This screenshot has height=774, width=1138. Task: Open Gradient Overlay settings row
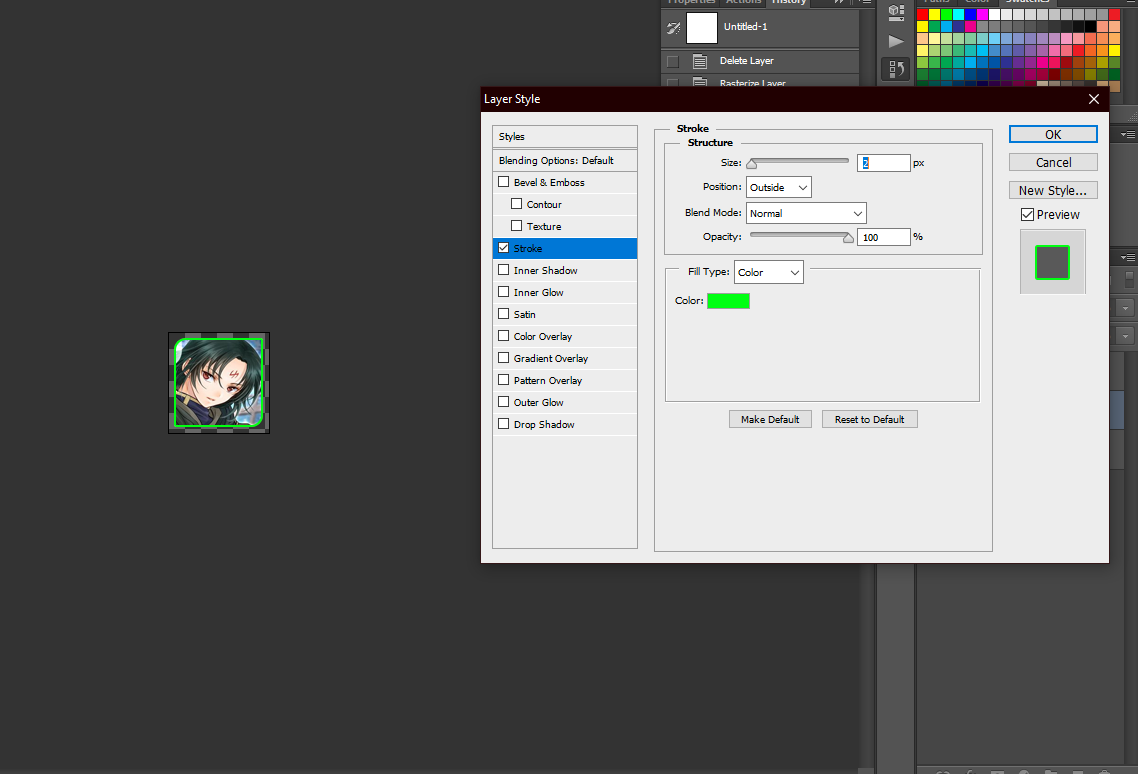(x=565, y=358)
